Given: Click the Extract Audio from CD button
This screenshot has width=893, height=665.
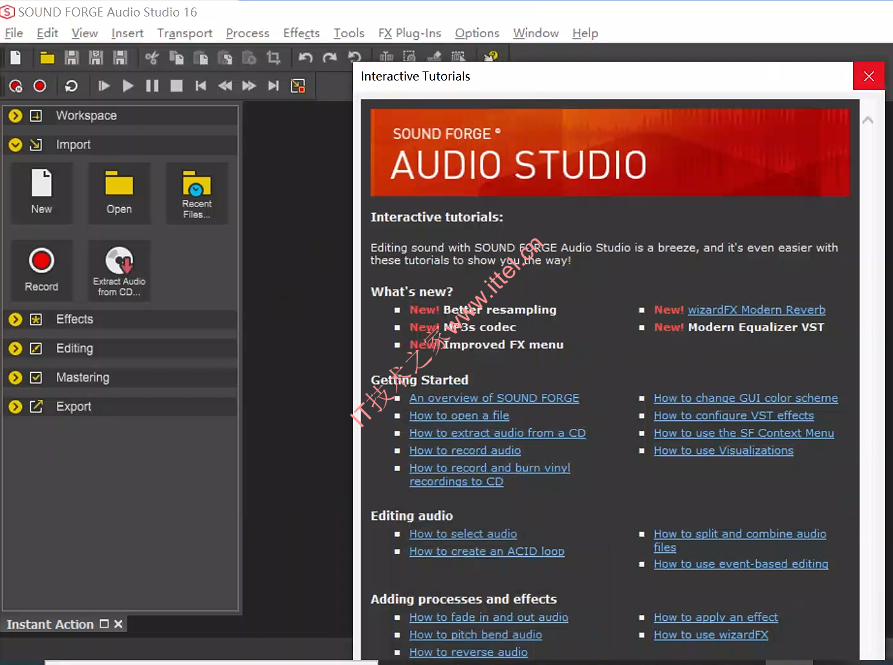Looking at the screenshot, I should tap(119, 270).
